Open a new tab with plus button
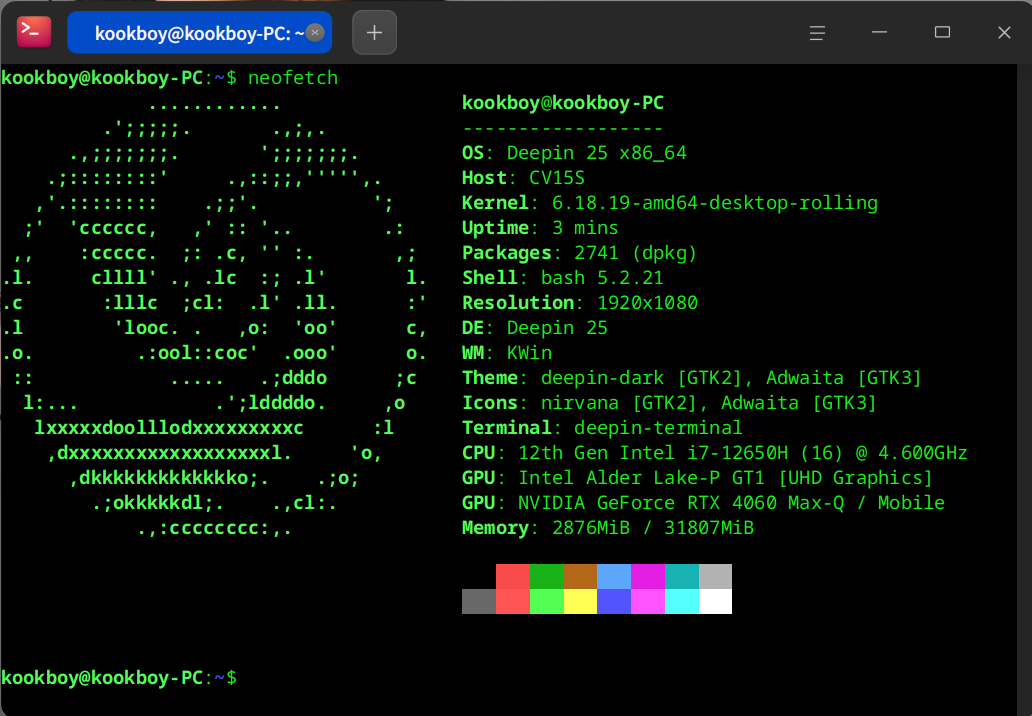The height and width of the screenshot is (716, 1032). [374, 33]
